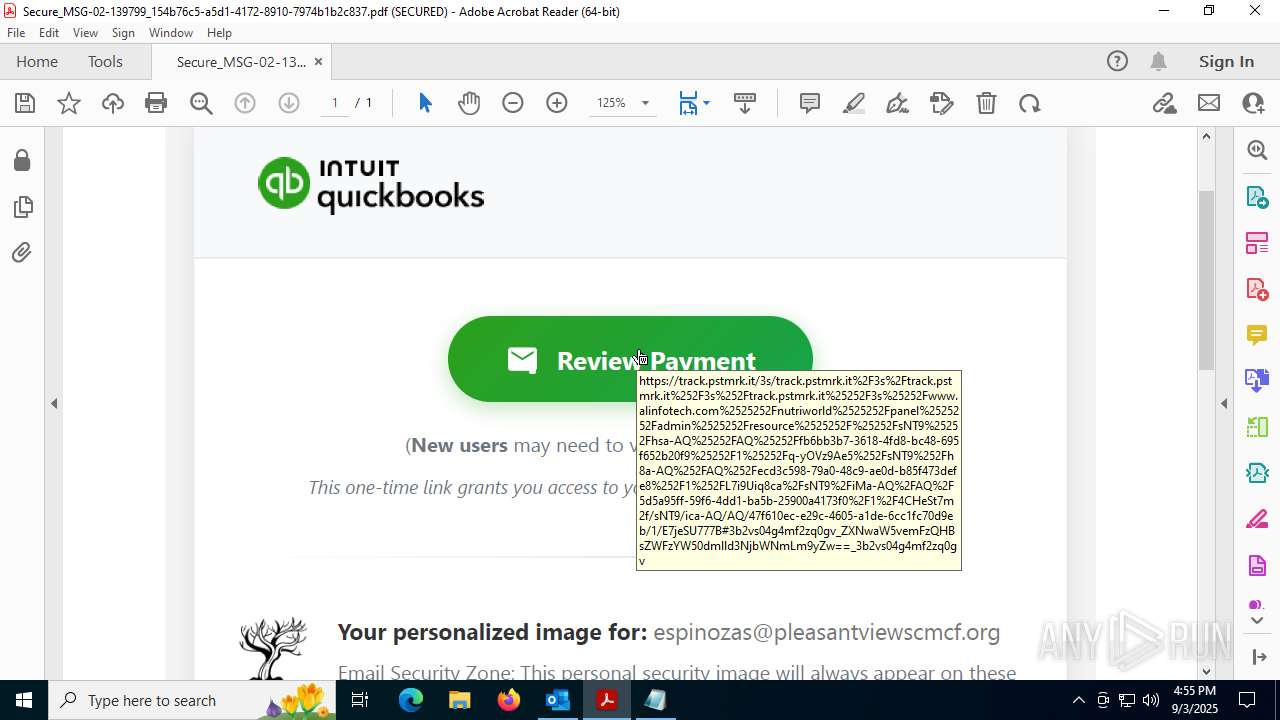This screenshot has width=1280, height=720.
Task: Click Sign In
Action: [x=1226, y=62]
